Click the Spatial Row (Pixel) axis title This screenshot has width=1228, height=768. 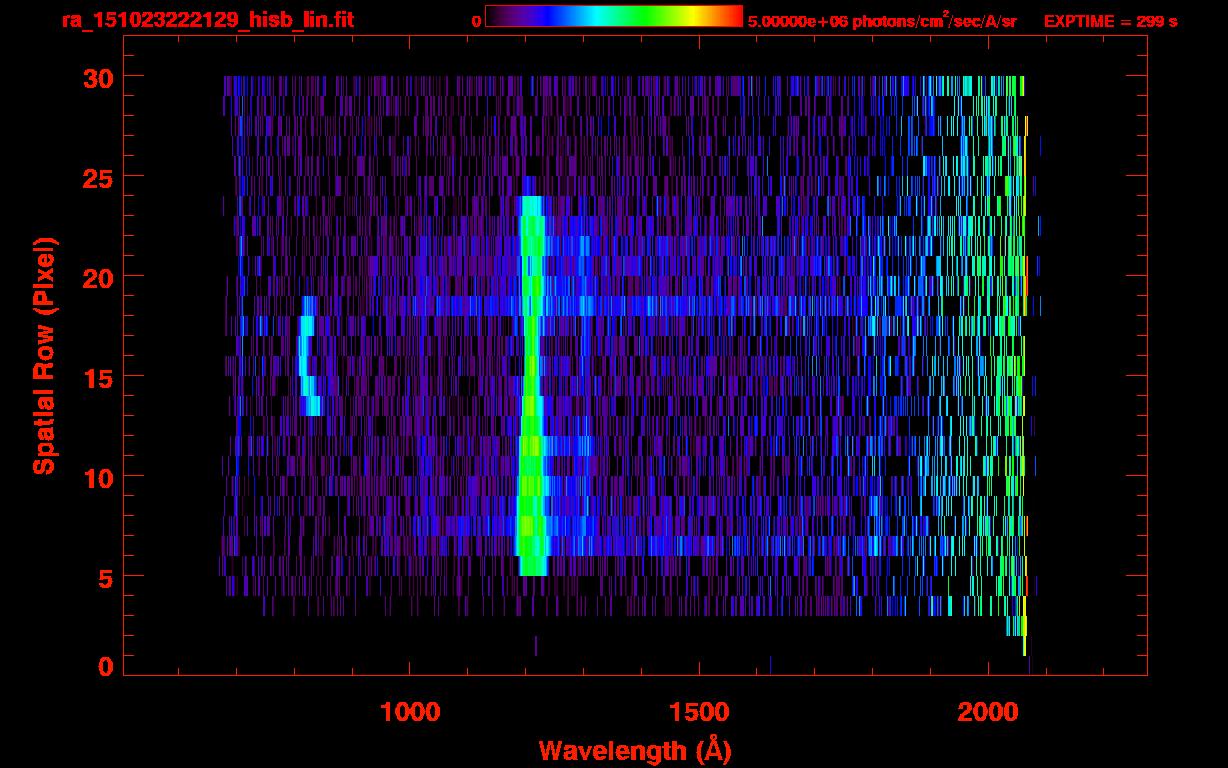click(x=44, y=356)
